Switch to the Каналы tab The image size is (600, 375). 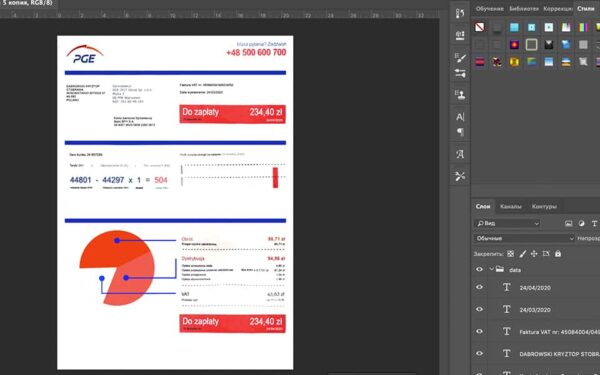[x=511, y=206]
